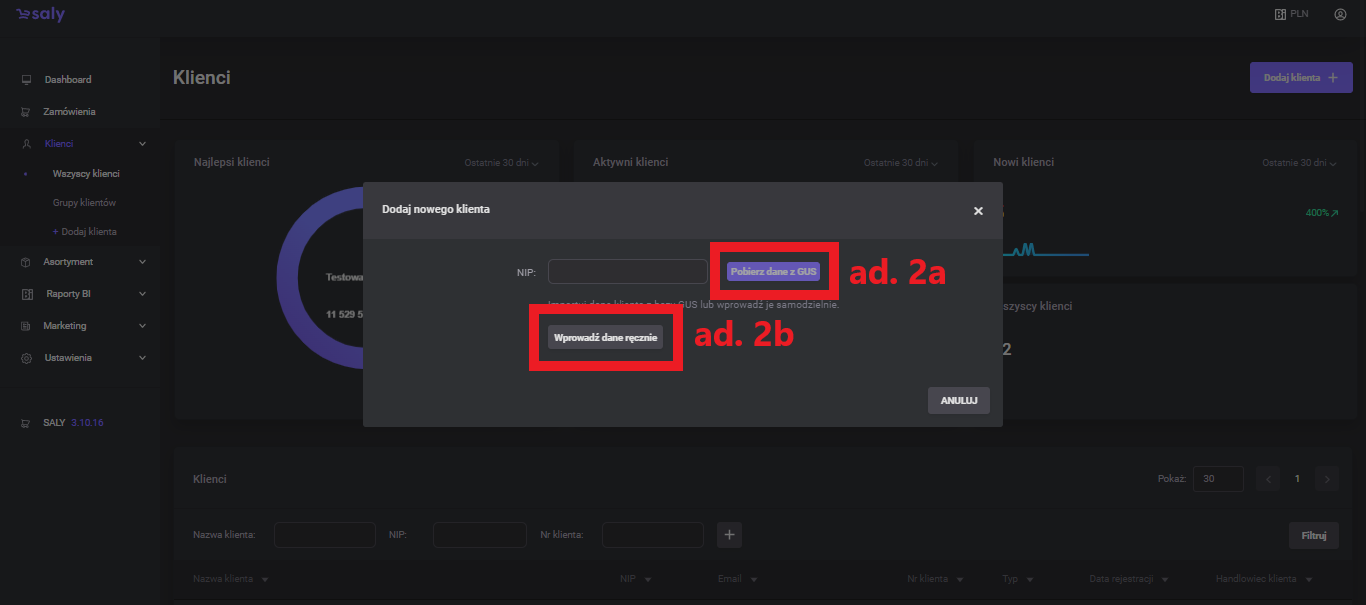Open the user account profile icon
The width and height of the screenshot is (1366, 605).
point(1340,15)
